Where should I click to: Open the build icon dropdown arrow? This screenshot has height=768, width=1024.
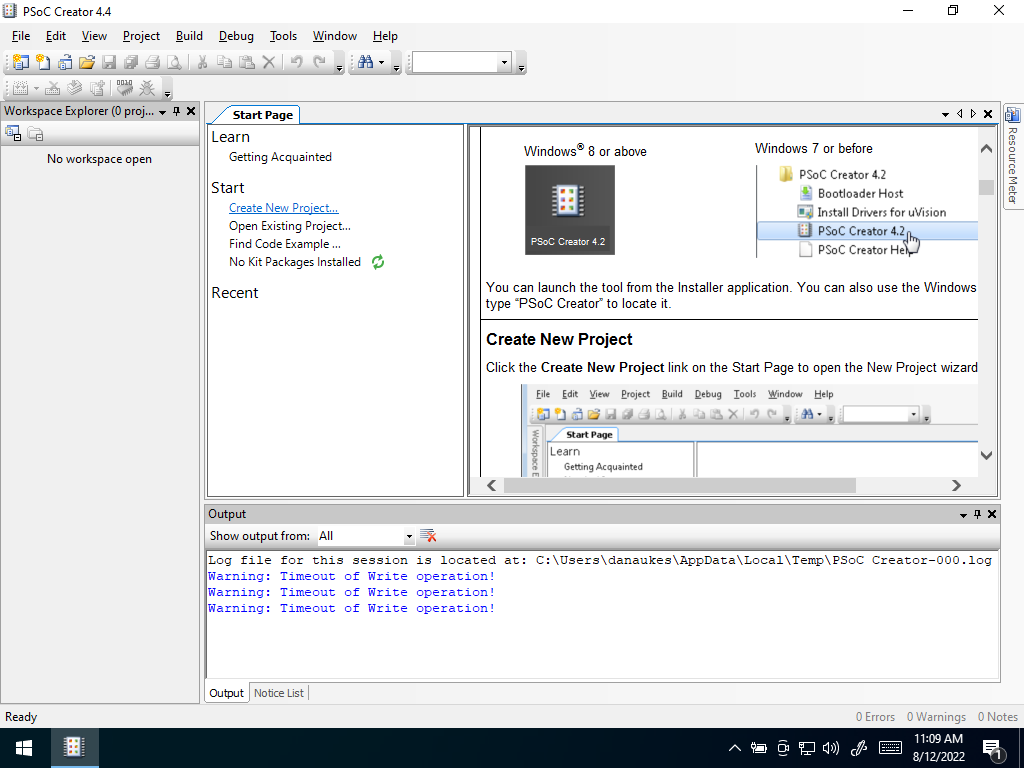pos(36,88)
